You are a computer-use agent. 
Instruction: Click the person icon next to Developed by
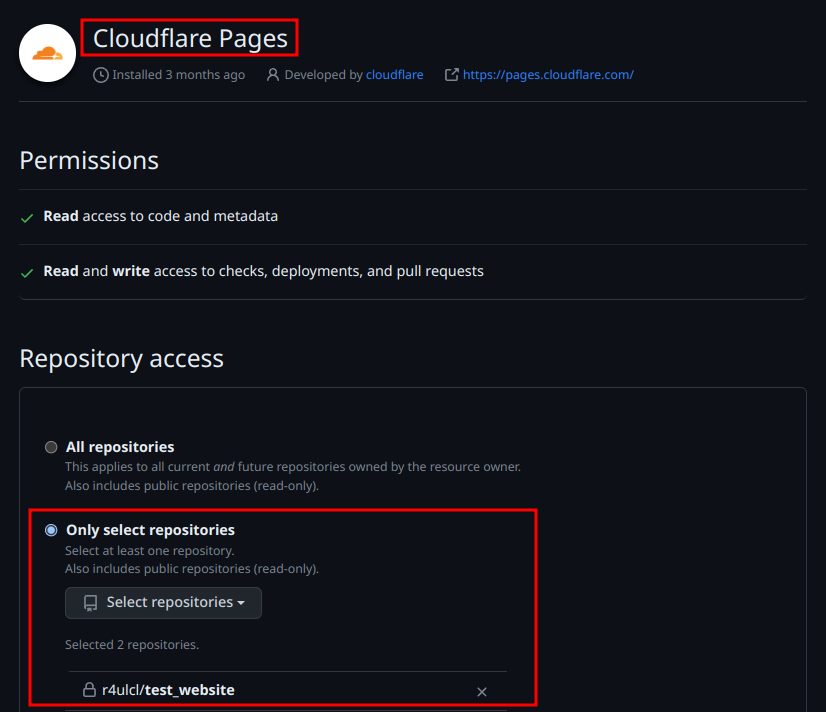273,74
